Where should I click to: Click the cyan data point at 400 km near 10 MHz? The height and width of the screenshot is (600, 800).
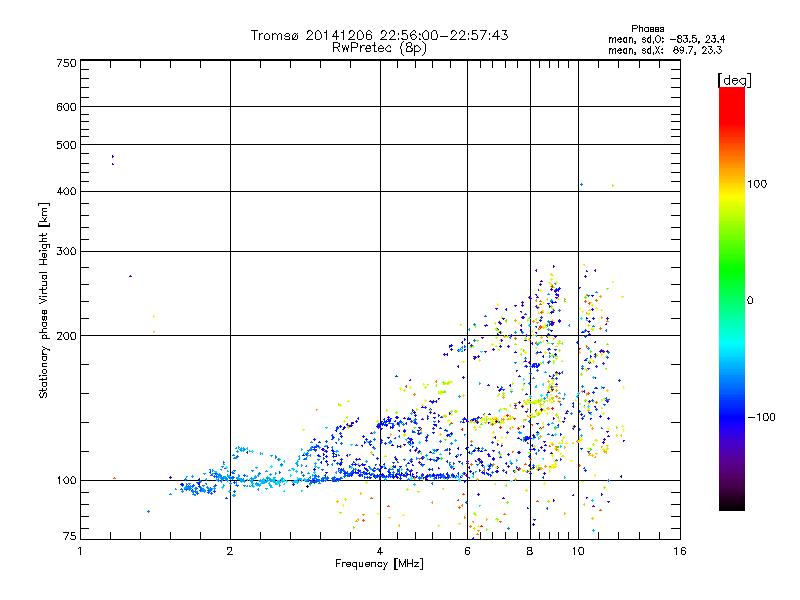point(582,185)
